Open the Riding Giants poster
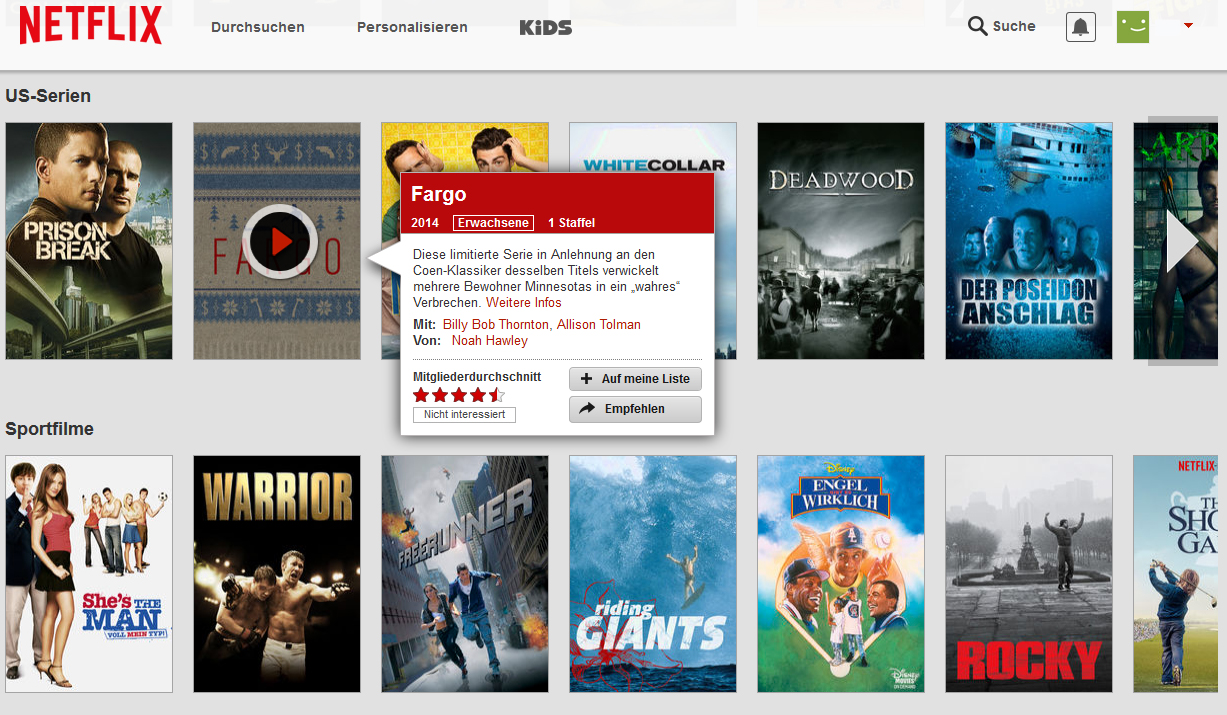Image resolution: width=1227 pixels, height=715 pixels. point(653,574)
